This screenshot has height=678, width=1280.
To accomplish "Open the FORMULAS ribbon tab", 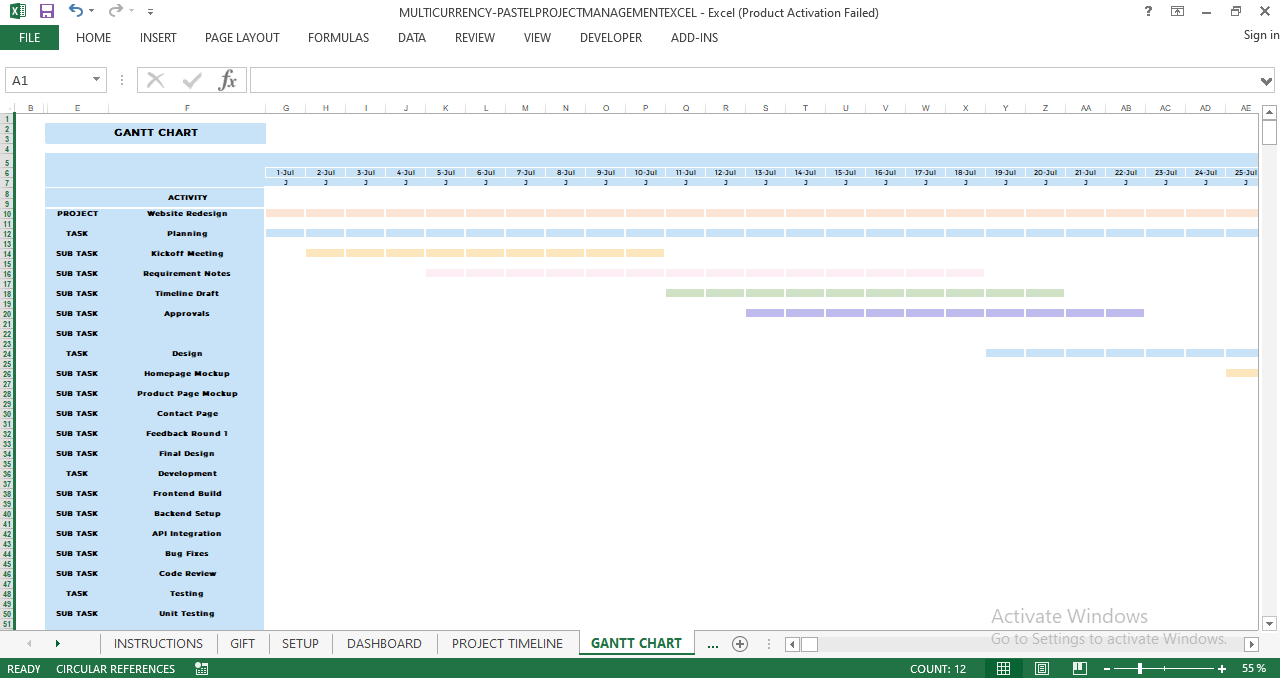I will [x=338, y=38].
